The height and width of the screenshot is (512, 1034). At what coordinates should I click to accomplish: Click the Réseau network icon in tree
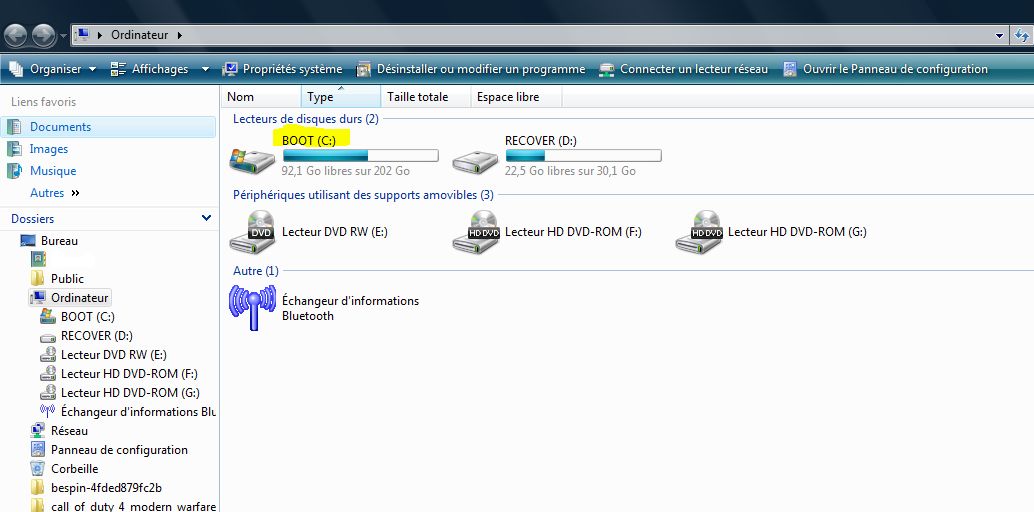point(38,431)
